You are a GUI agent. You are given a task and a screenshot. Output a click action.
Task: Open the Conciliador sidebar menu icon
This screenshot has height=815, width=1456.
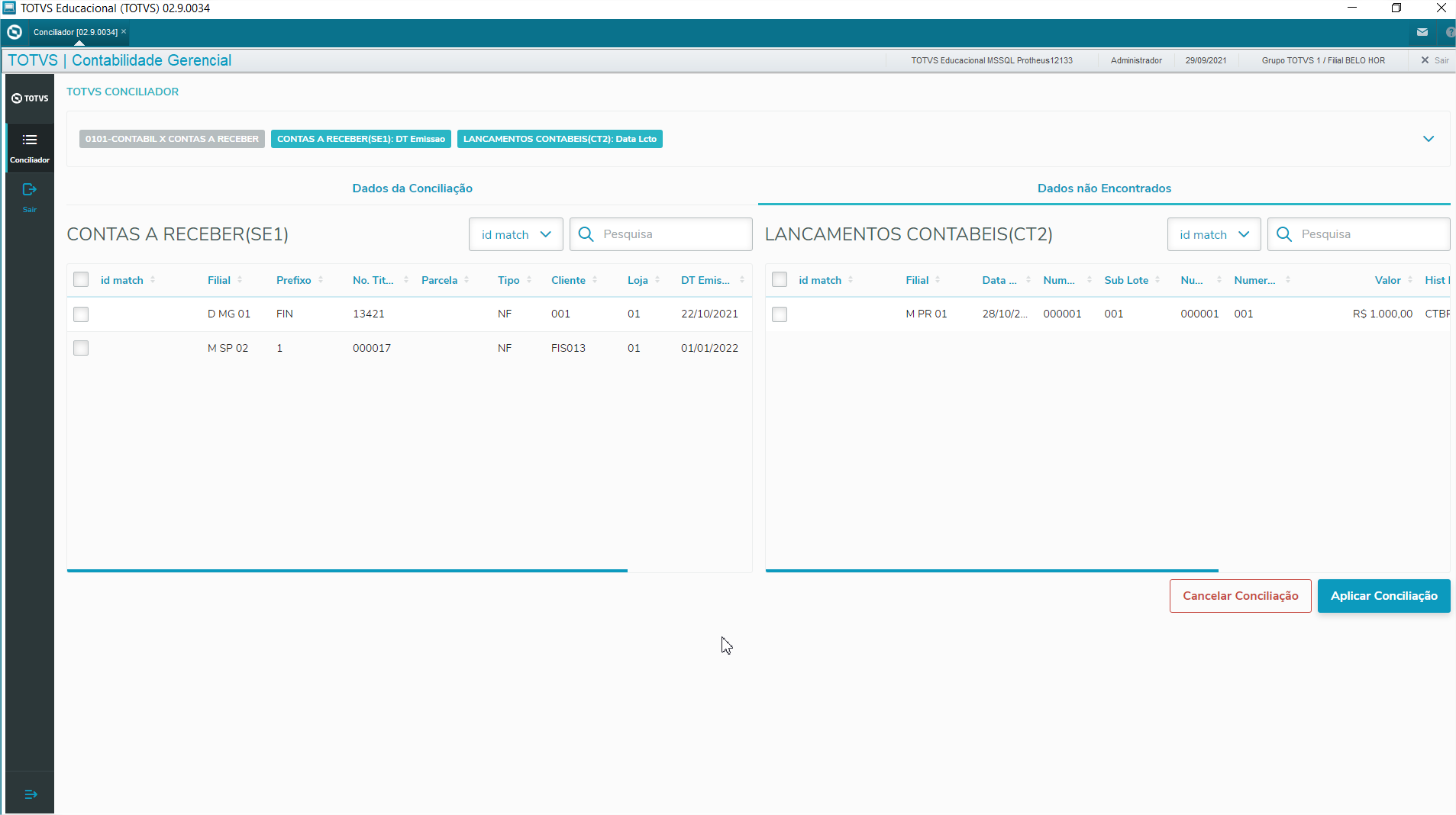tap(30, 140)
